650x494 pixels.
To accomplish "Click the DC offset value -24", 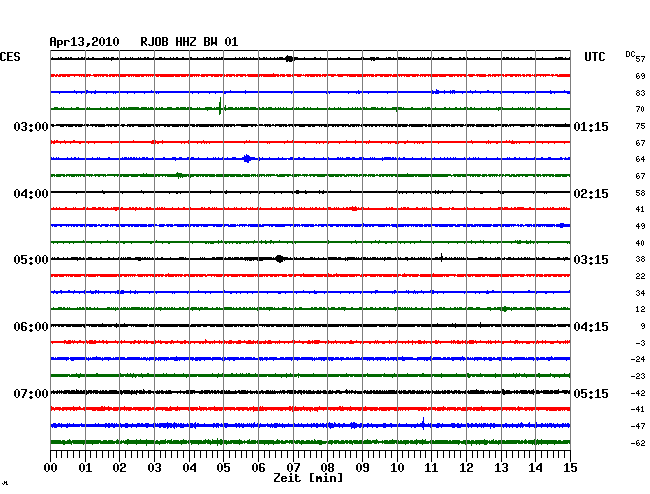I will [x=638, y=359].
